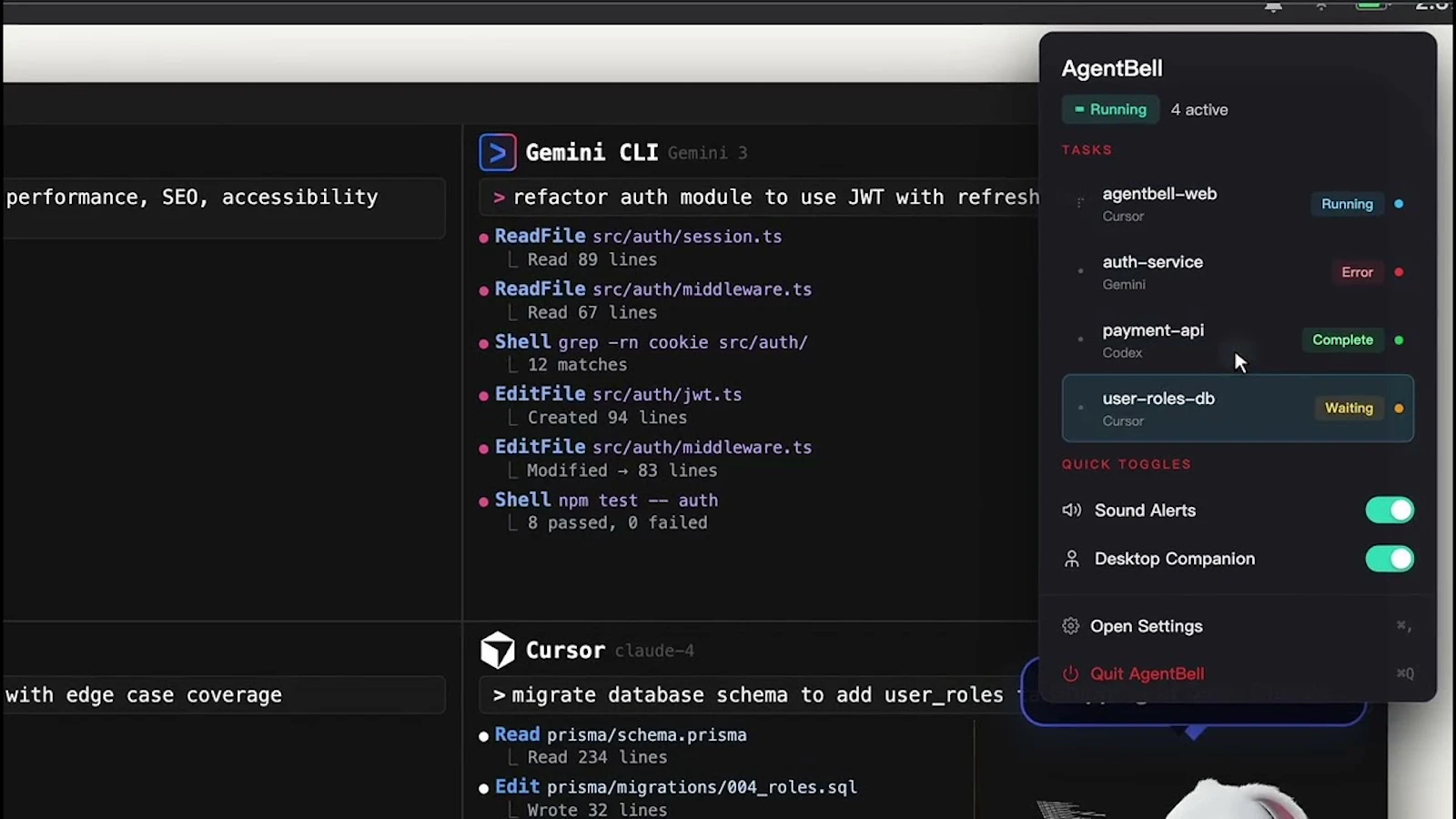
Task: Click the Running badge on agentbell-web
Action: coord(1347,204)
